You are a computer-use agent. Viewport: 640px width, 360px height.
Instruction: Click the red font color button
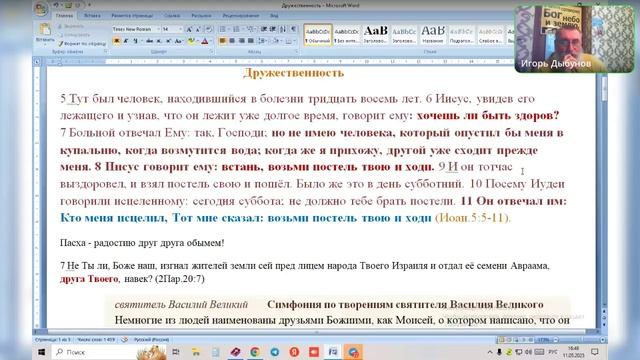click(x=205, y=41)
